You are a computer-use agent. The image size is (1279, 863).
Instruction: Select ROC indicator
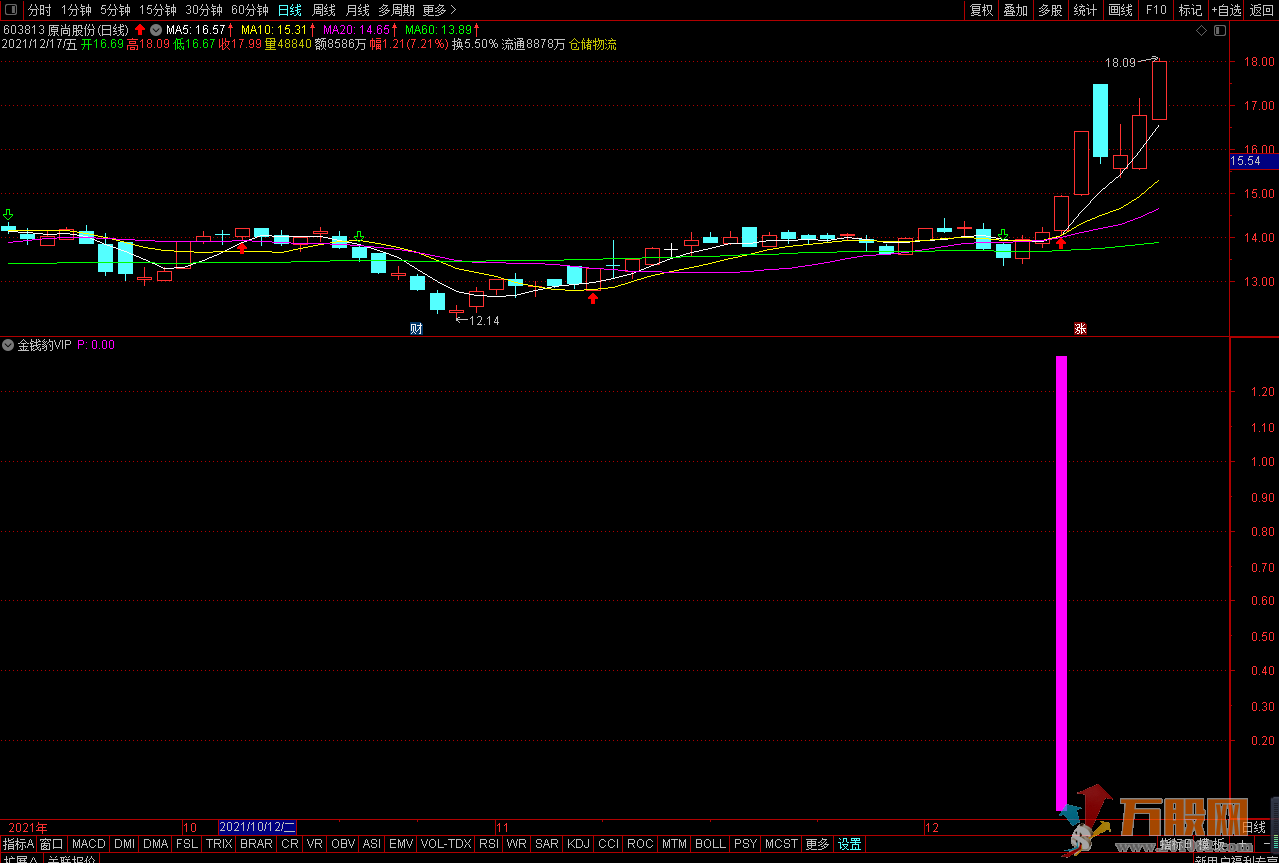pyautogui.click(x=640, y=844)
